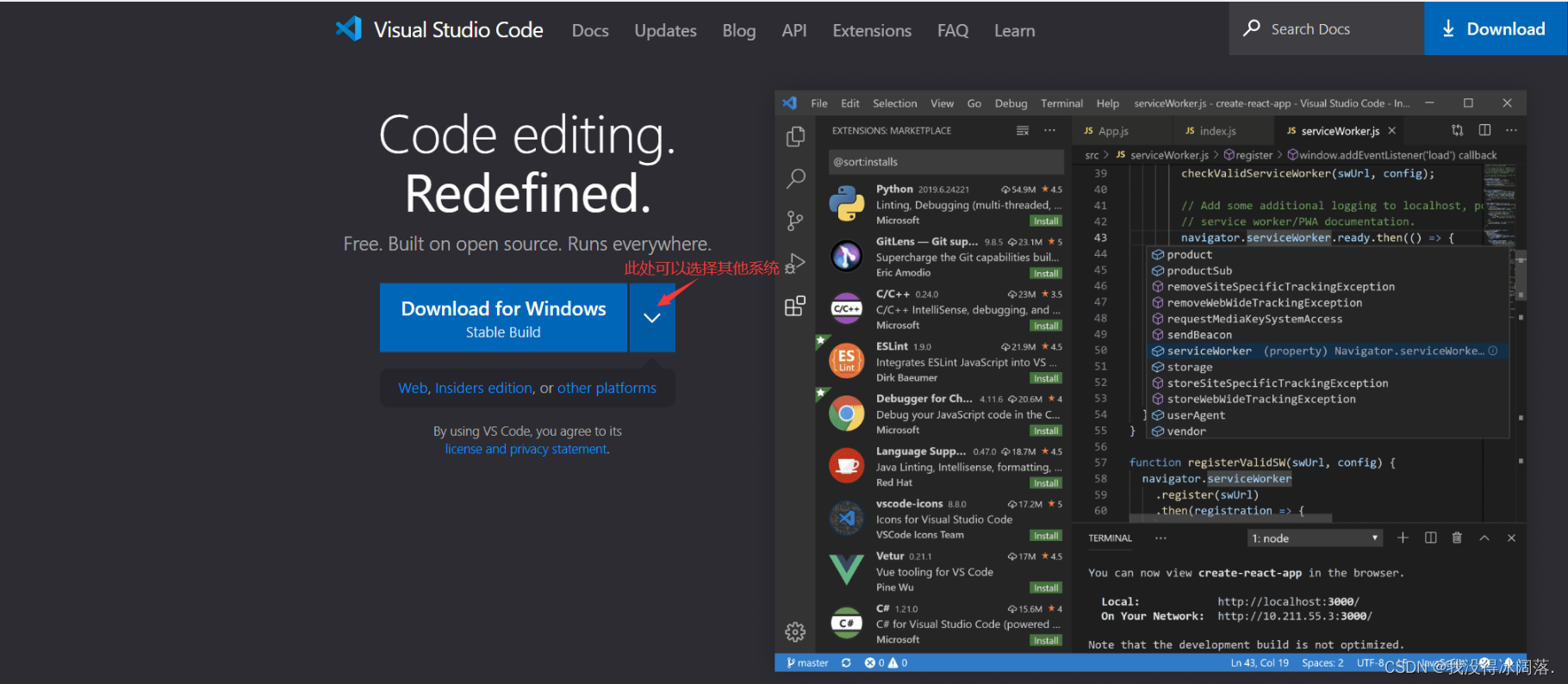Select serviceWorker suggestion in autocomplete list
Viewport: 1568px width, 684px height.
click(1328, 351)
